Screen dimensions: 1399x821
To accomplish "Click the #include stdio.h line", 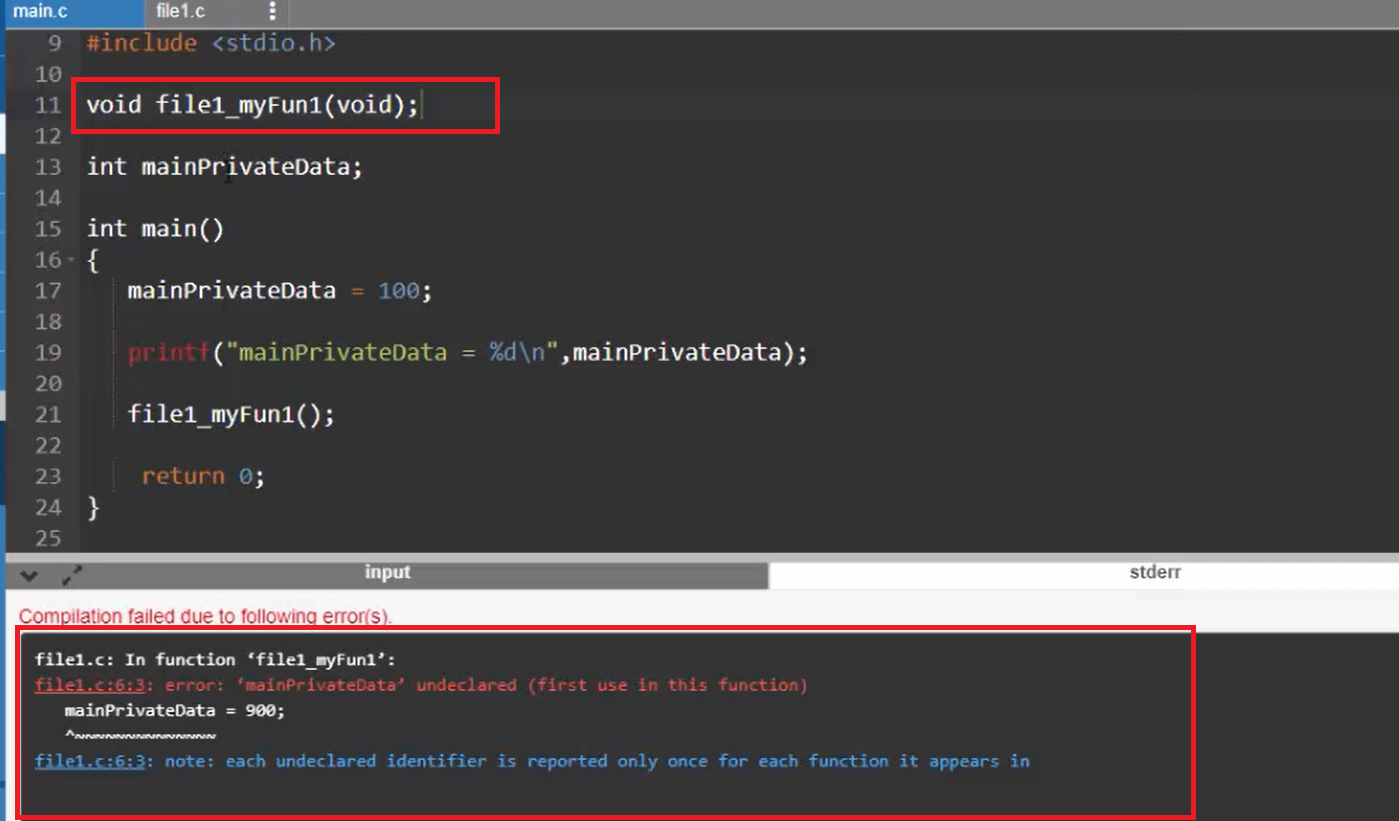I will coord(211,43).
